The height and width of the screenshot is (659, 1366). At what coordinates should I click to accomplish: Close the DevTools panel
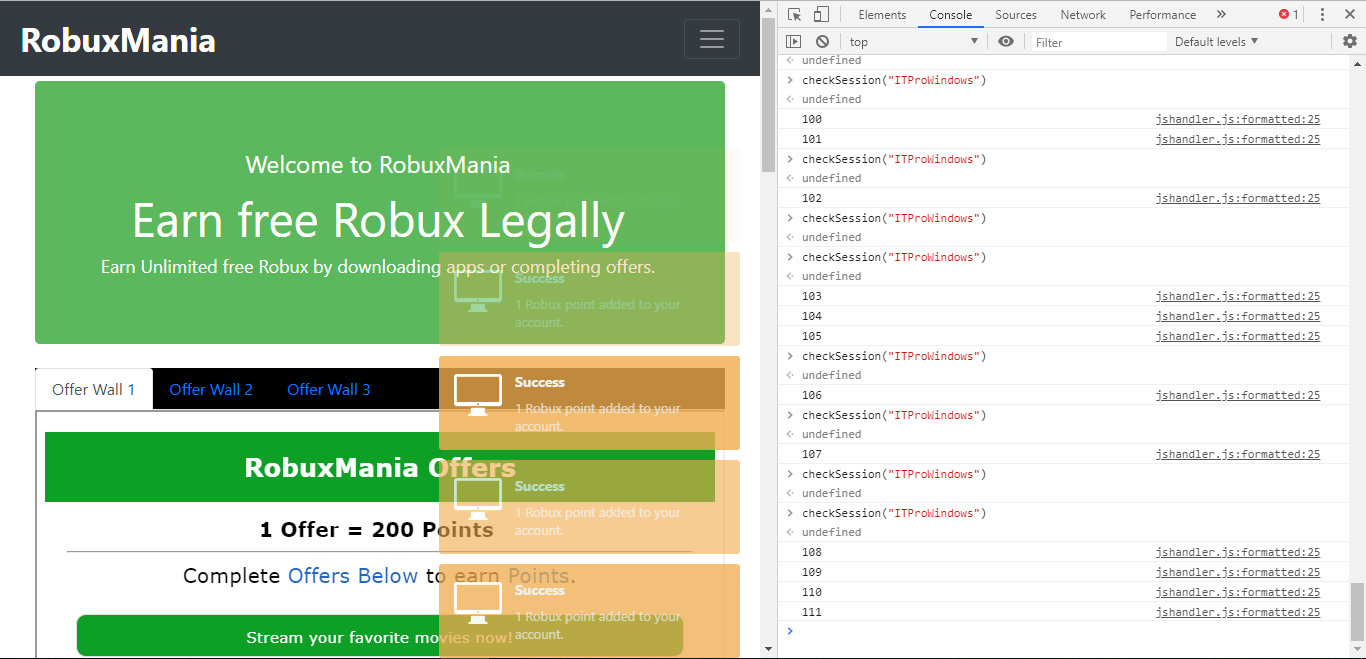1350,14
